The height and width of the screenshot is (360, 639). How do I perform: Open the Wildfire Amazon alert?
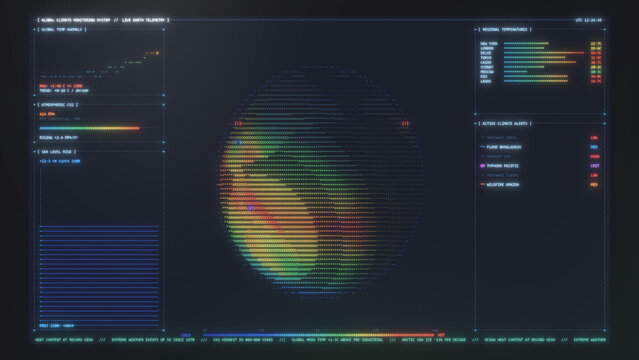(539, 185)
